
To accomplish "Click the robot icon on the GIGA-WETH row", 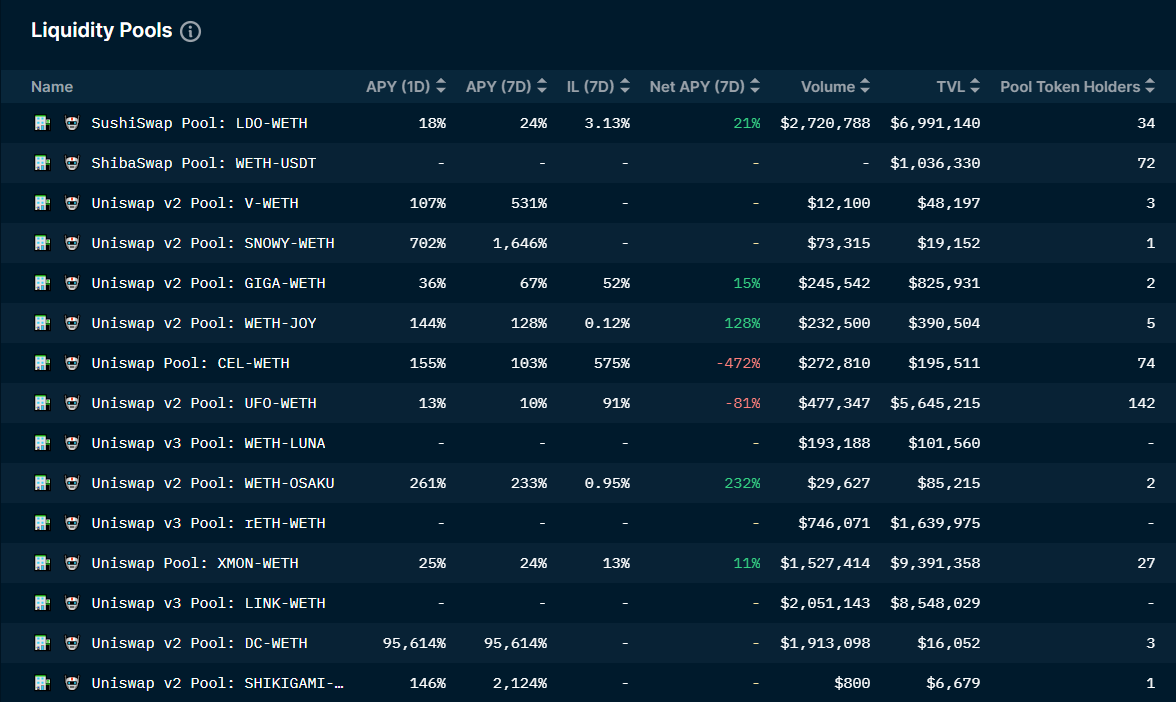I will 72,283.
